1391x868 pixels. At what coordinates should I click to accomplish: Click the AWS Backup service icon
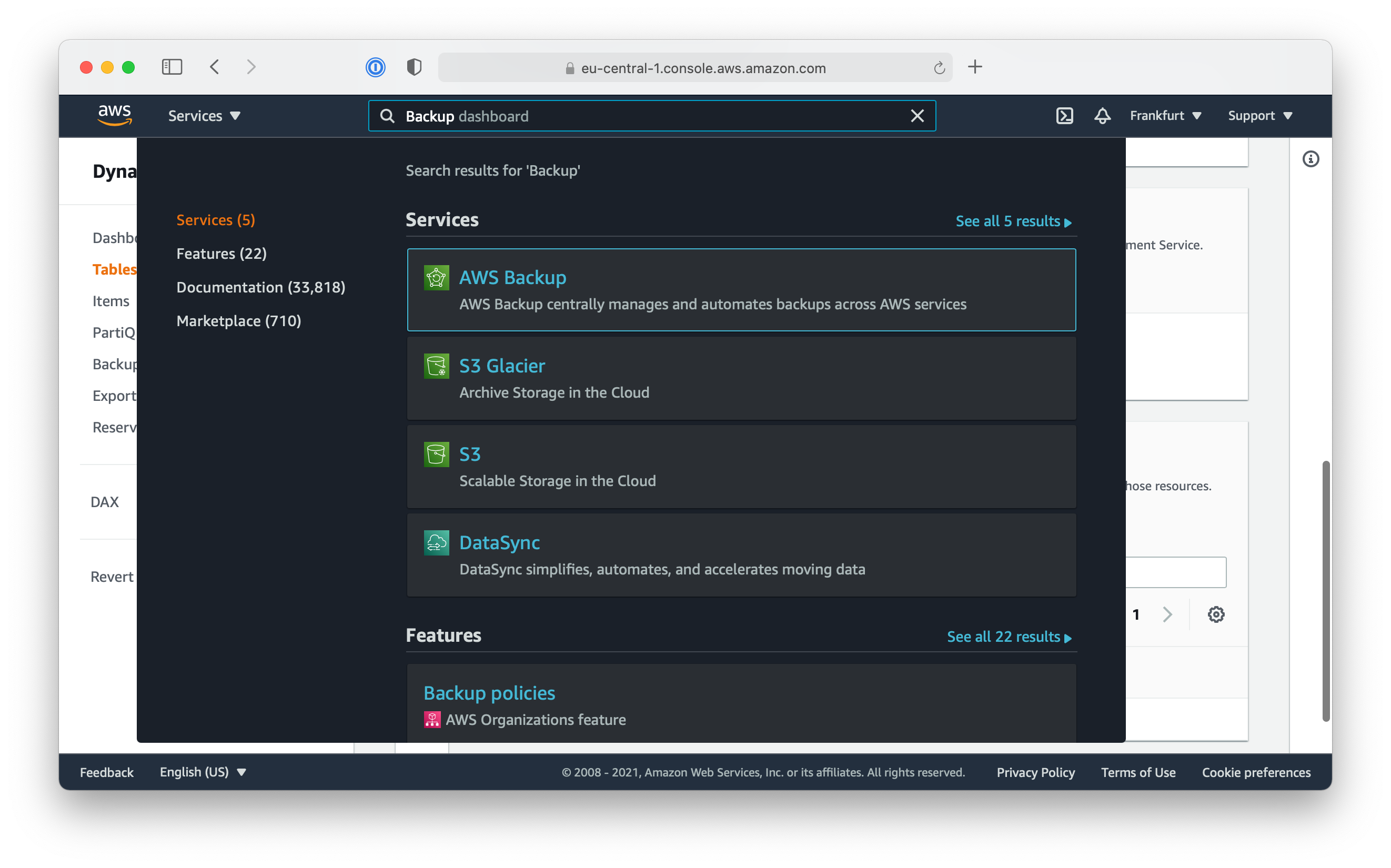point(436,278)
